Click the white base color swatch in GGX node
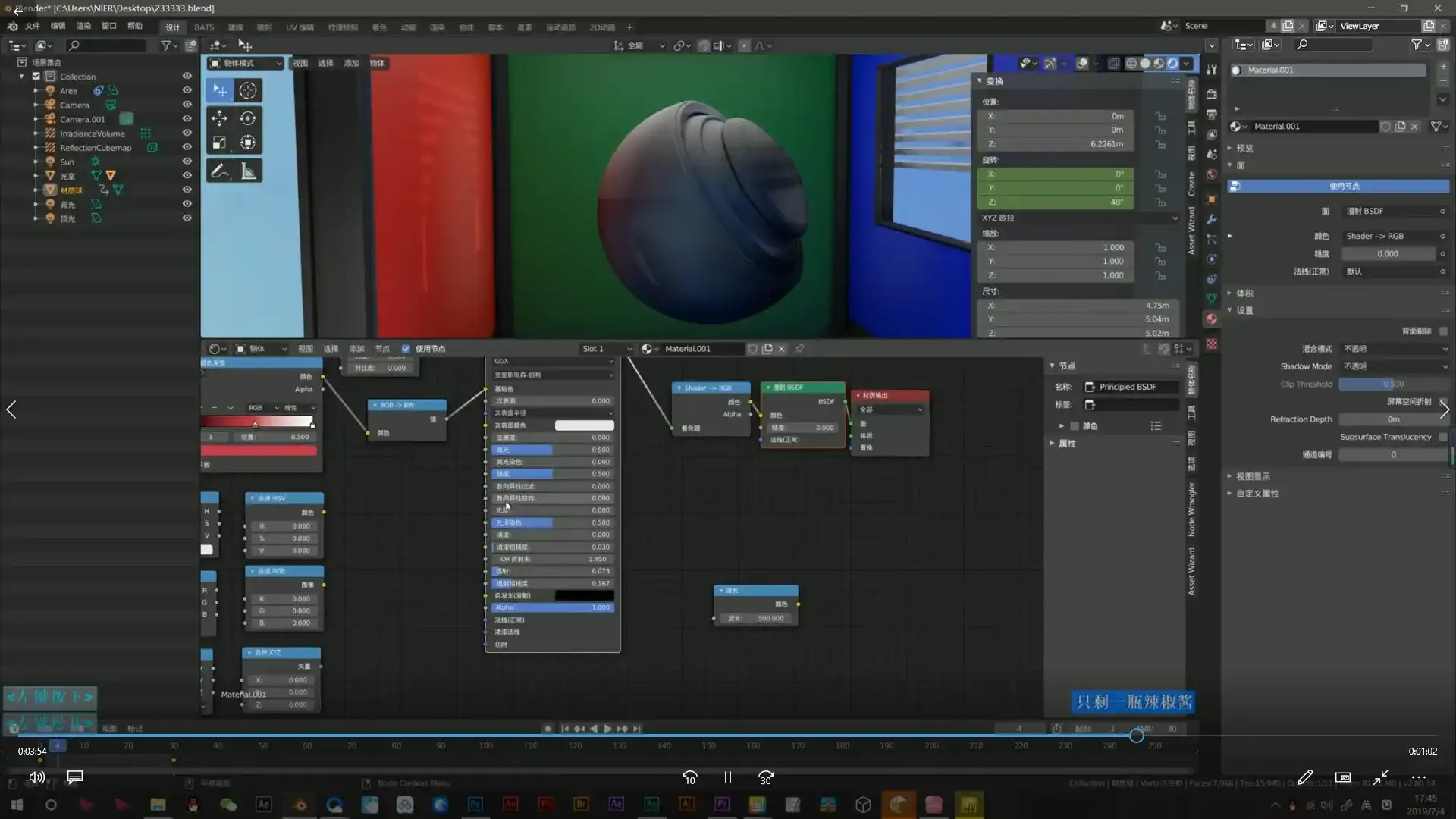The width and height of the screenshot is (1456, 819). point(584,425)
